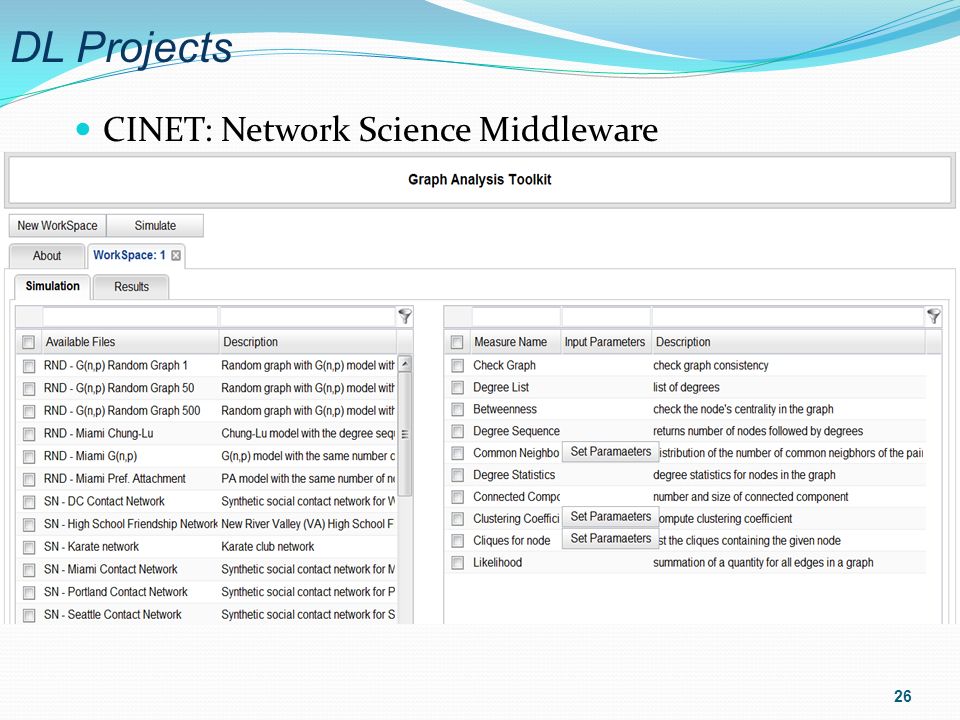Select all measures header checkbox

coord(457,342)
